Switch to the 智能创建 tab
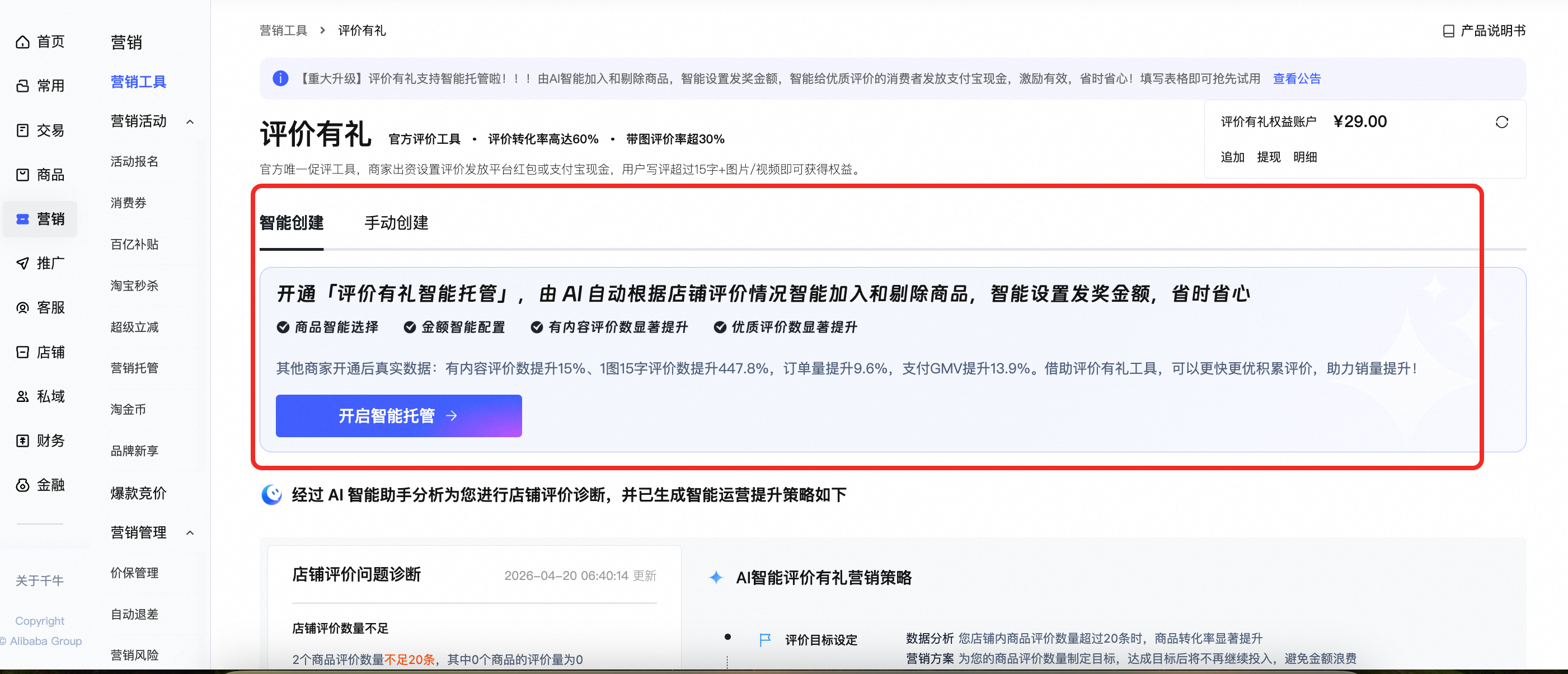The height and width of the screenshot is (674, 1568). (292, 223)
